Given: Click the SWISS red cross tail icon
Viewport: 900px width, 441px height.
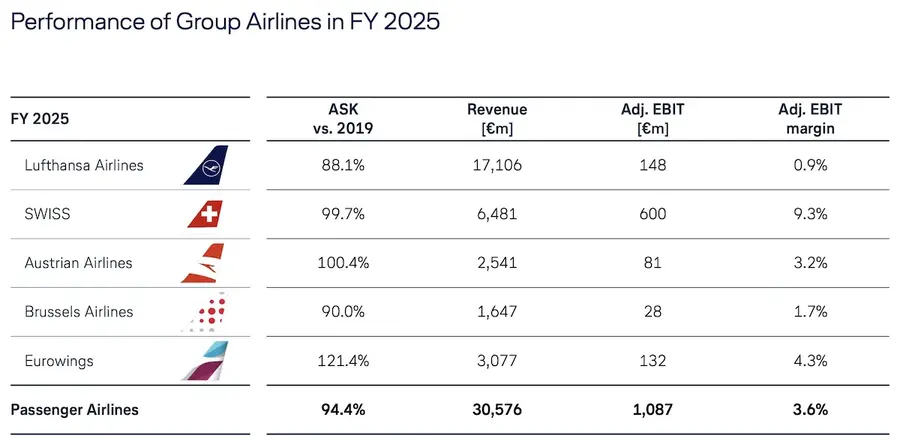Looking at the screenshot, I should 205,214.
